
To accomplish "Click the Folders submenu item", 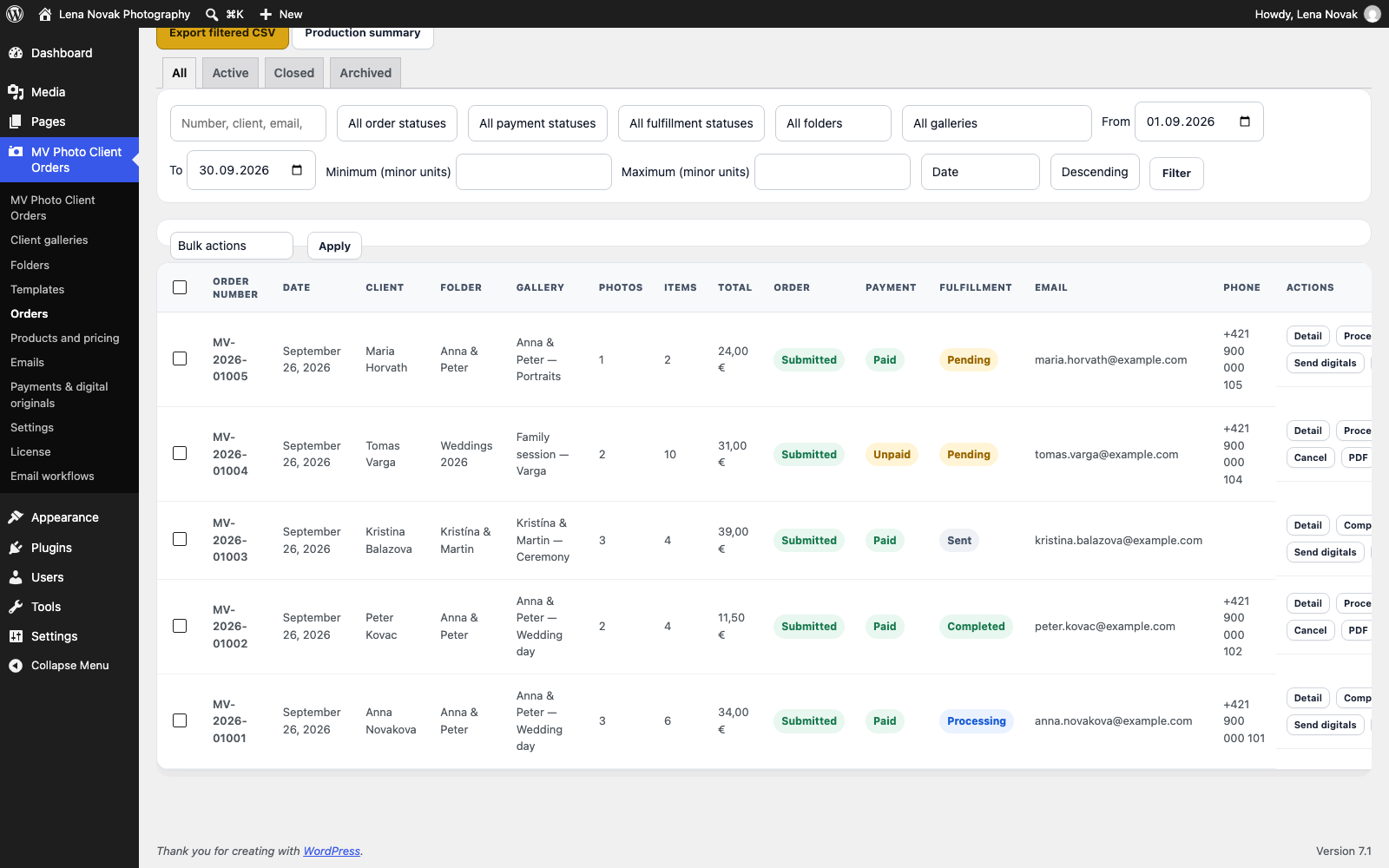I will tap(30, 266).
